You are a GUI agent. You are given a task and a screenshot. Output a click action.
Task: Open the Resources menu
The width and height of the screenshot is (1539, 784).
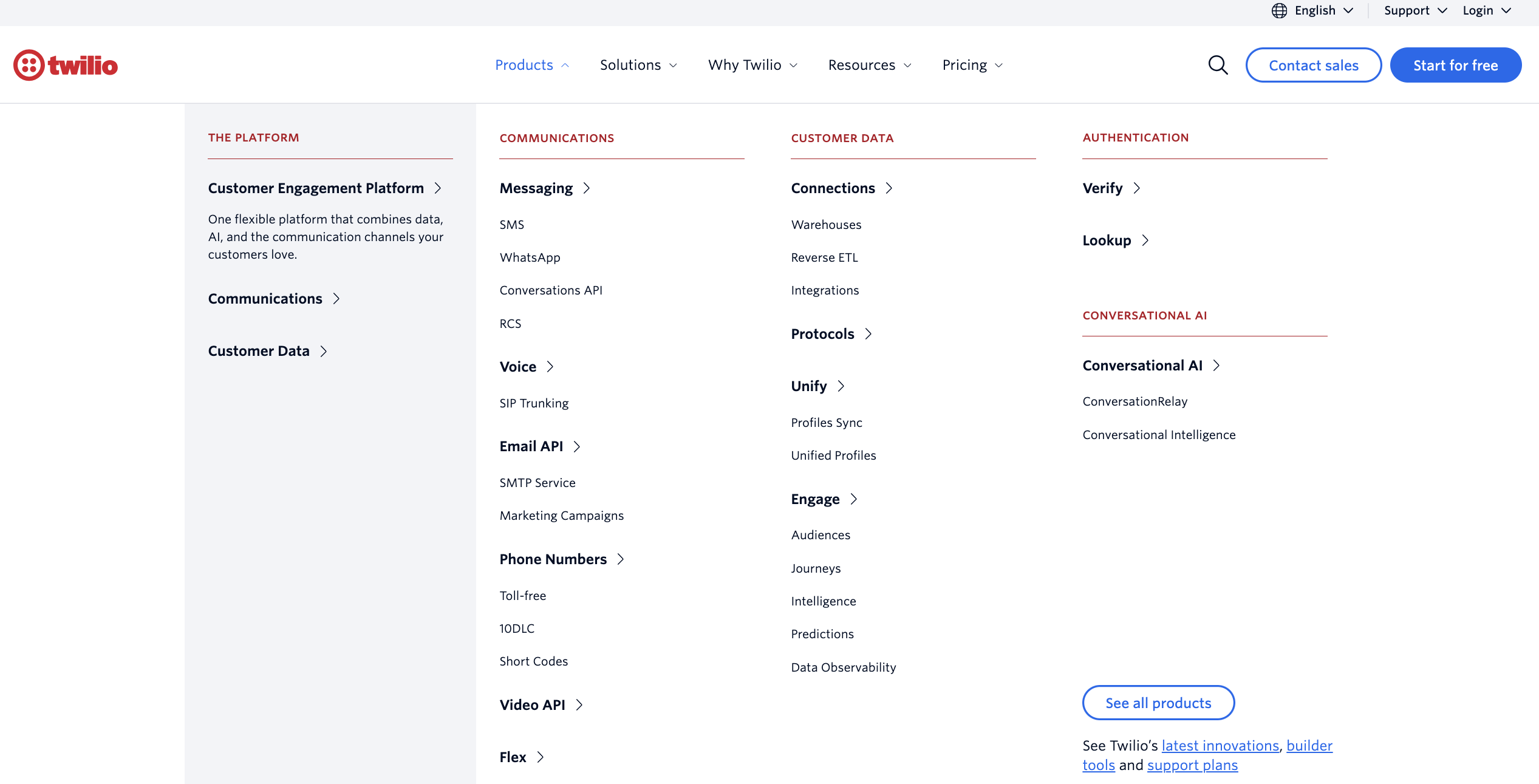click(x=869, y=65)
